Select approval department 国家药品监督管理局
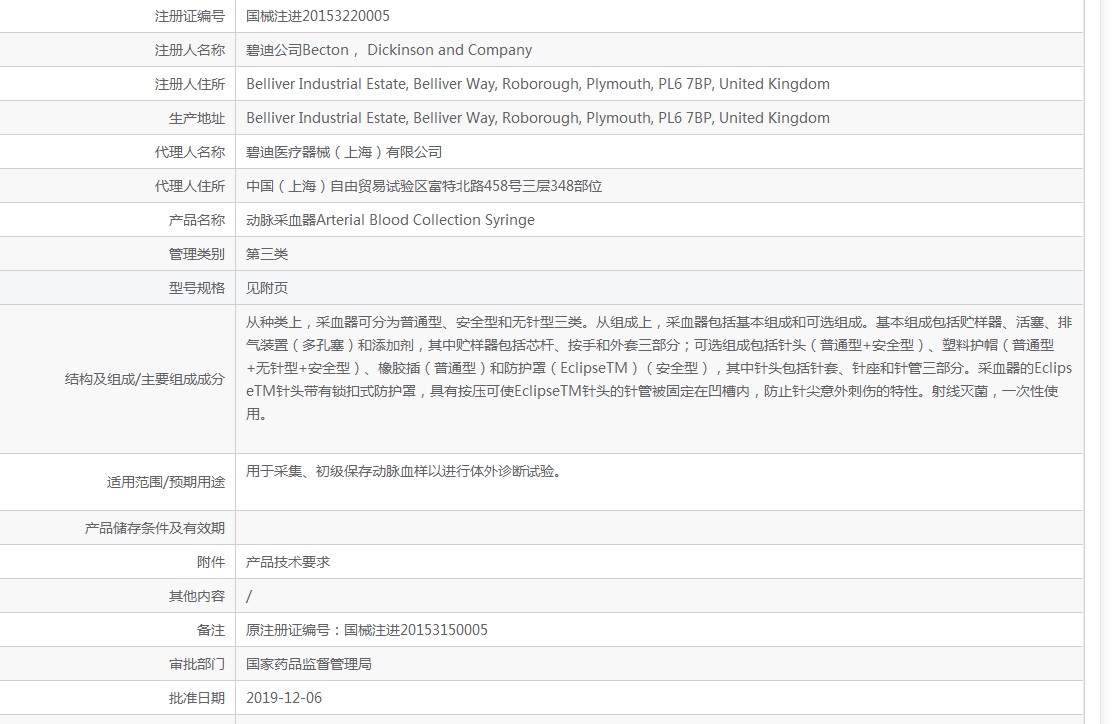Viewport: 1112px width, 724px height. coord(308,664)
